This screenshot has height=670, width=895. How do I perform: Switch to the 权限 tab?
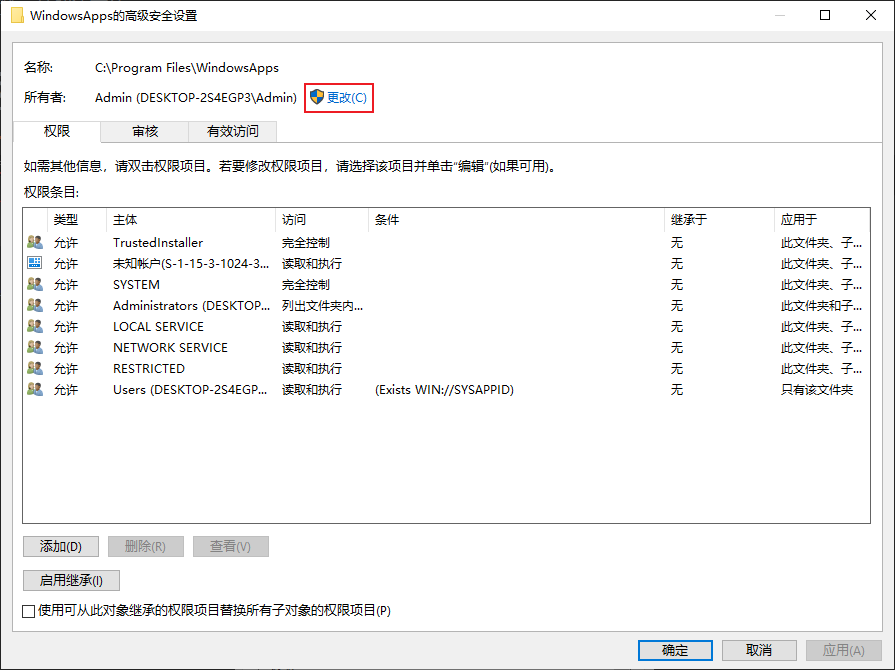coord(57,131)
